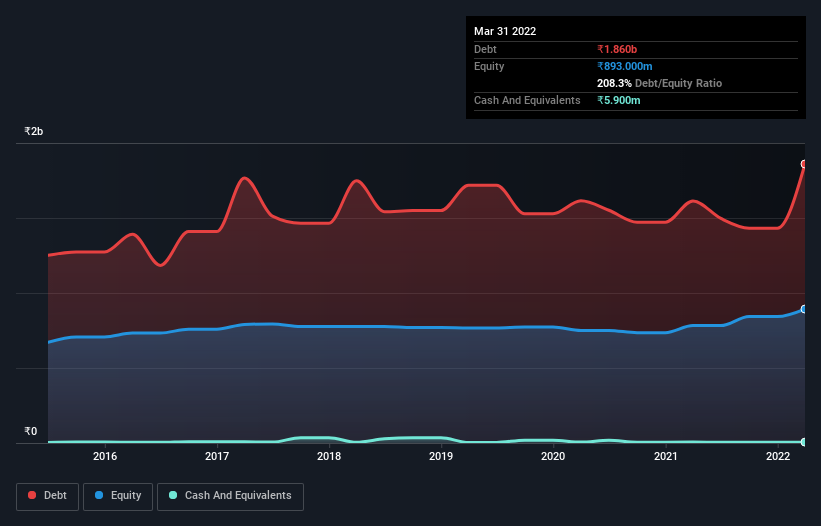This screenshot has height=526, width=821.
Task: Click the ₹5.900m cash value
Action: 618,100
